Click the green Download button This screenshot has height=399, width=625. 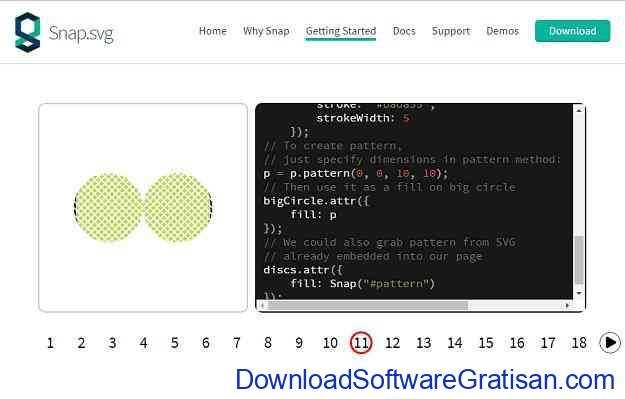click(x=572, y=31)
